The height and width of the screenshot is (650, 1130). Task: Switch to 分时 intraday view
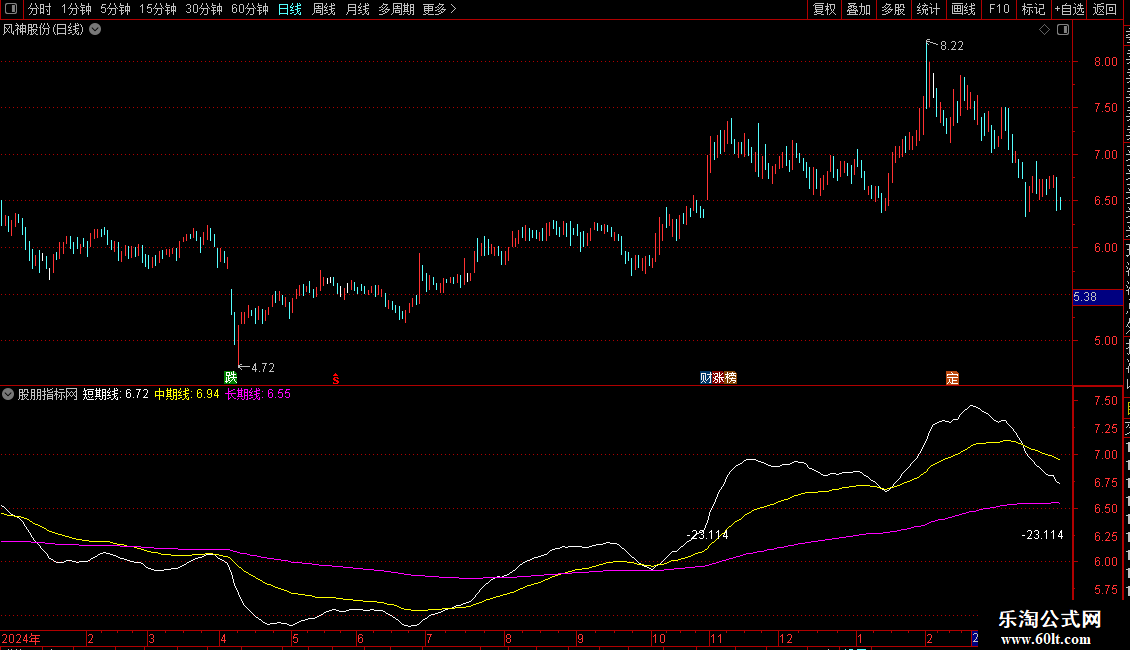[39, 9]
